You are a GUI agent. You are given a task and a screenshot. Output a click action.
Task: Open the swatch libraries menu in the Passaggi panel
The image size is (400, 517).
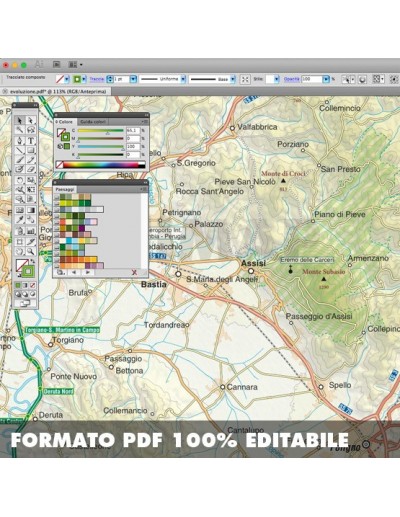coord(60,272)
